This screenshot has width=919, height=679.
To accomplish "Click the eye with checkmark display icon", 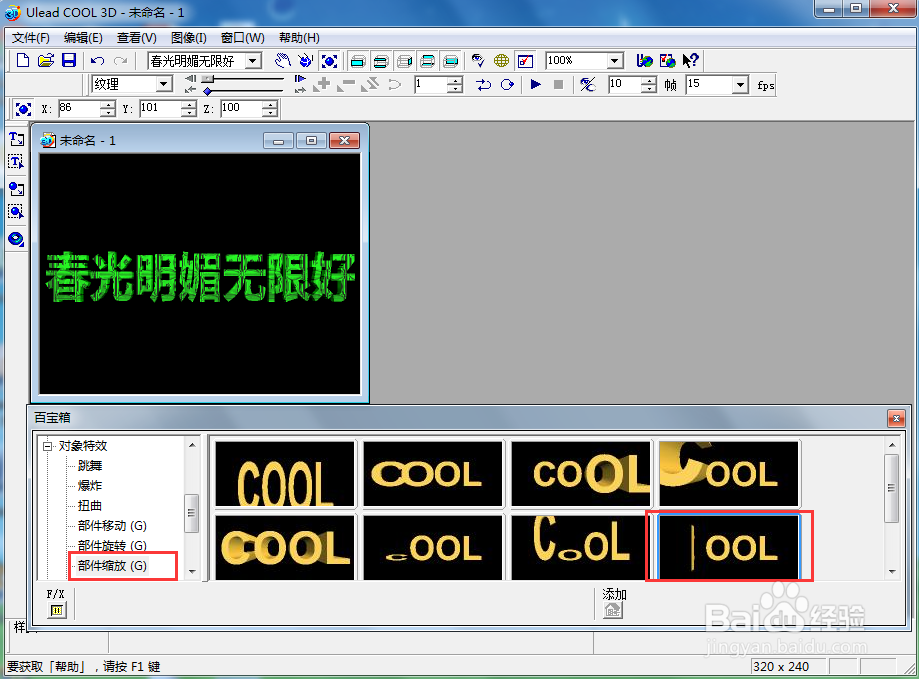I will click(x=478, y=60).
